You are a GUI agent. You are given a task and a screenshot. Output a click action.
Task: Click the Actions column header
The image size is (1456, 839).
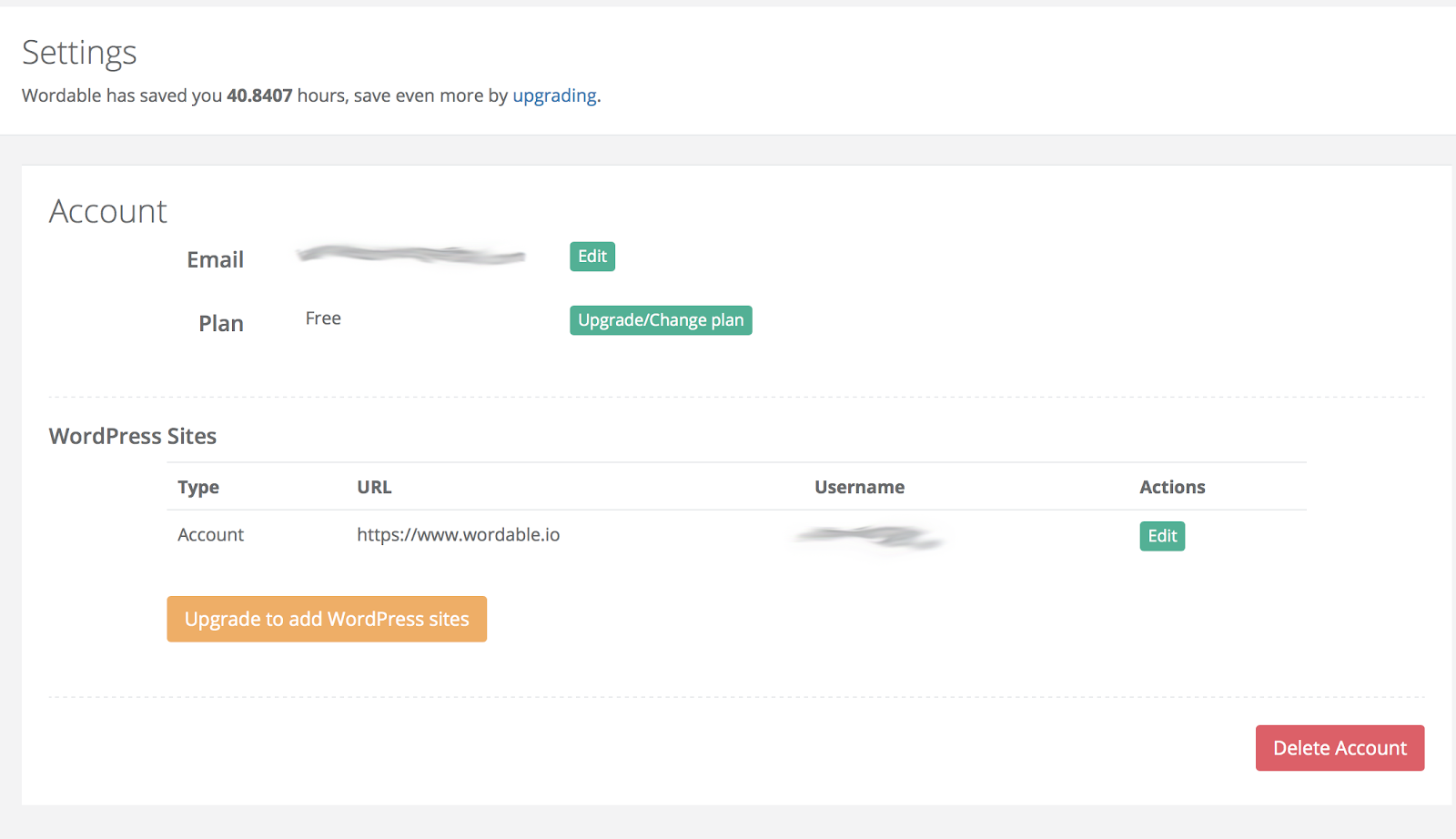click(1172, 488)
